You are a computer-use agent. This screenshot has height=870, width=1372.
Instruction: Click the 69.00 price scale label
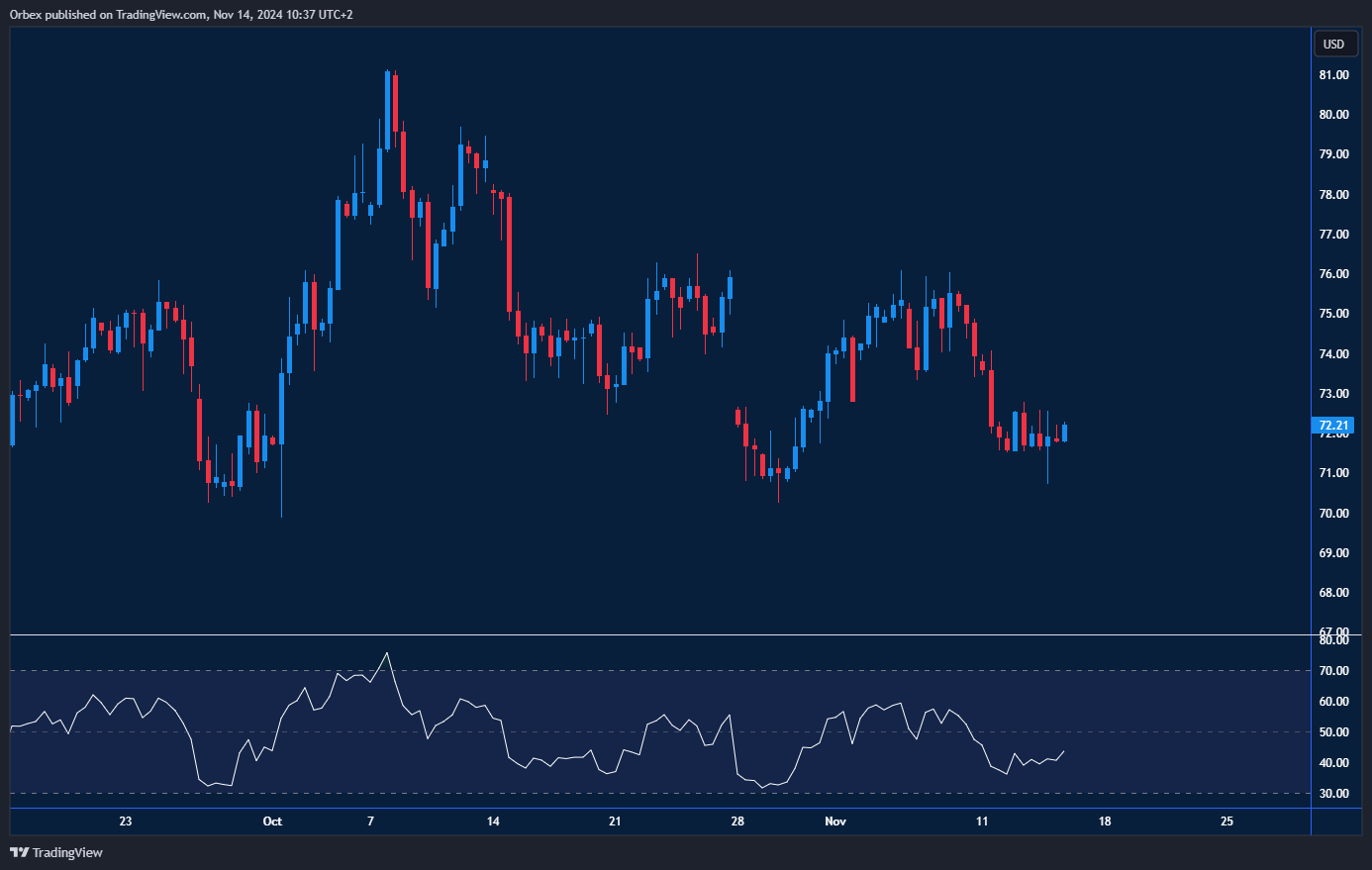pos(1333,553)
